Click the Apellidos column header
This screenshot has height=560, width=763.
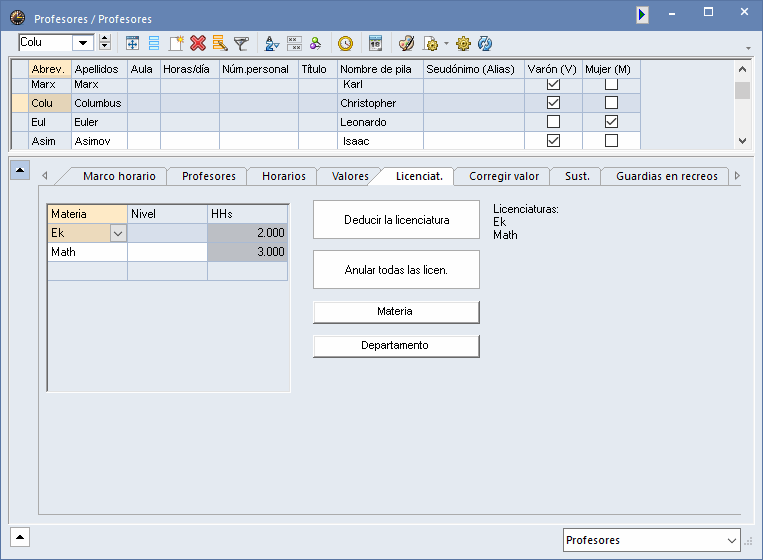point(99,69)
